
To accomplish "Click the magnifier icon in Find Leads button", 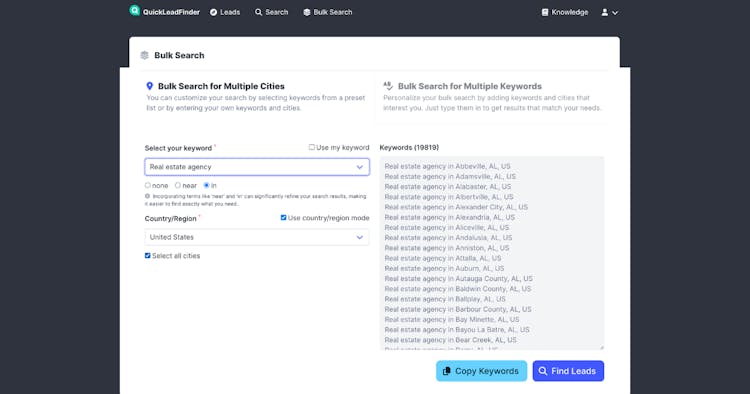I will [x=542, y=371].
